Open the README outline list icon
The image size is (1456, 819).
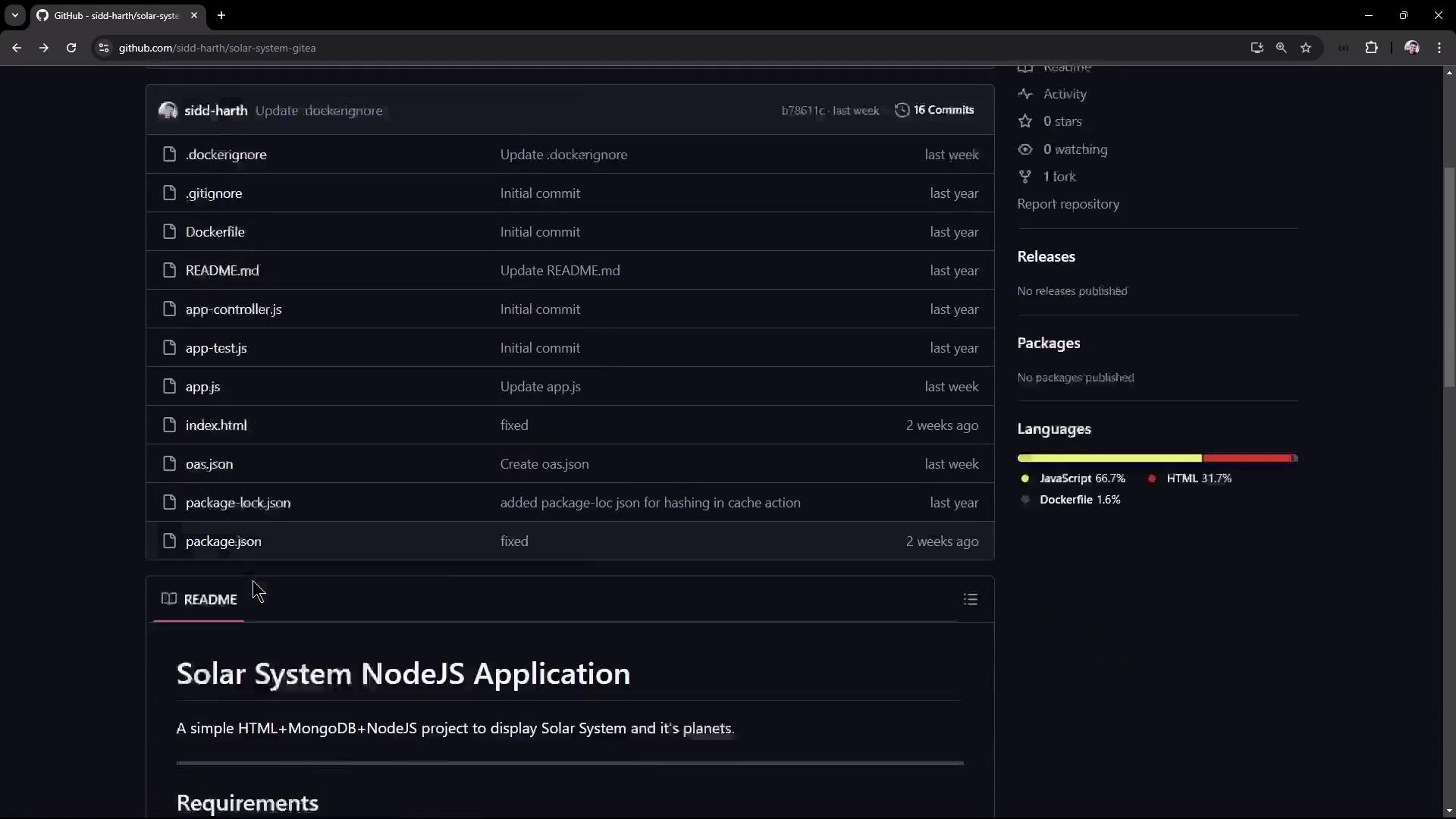point(970,600)
